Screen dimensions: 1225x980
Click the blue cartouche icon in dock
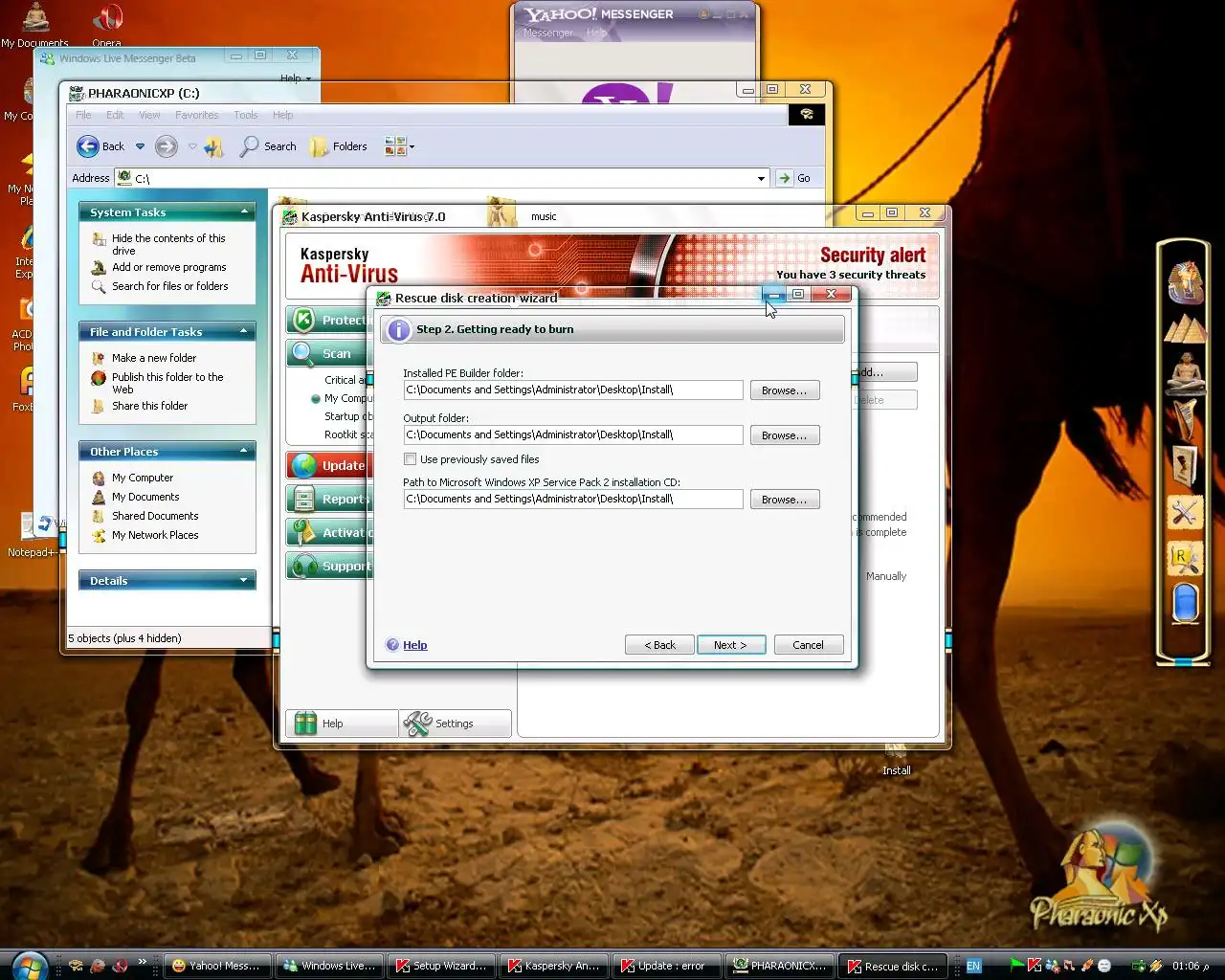(x=1185, y=603)
